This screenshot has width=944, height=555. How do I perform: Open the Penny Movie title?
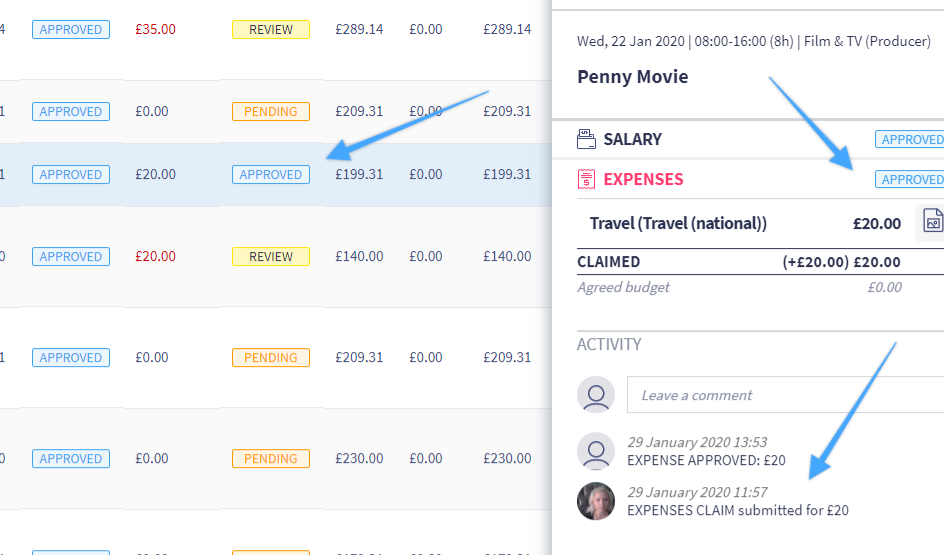(632, 77)
